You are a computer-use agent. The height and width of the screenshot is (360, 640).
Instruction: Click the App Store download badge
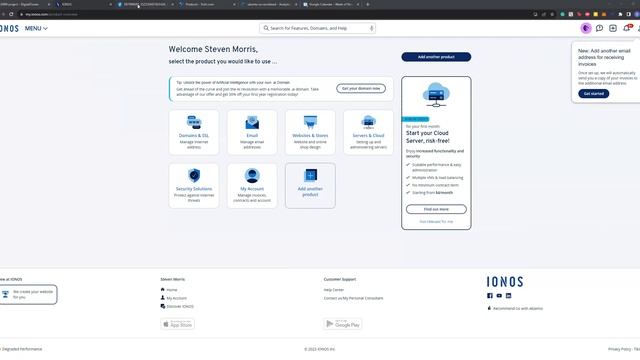178,324
